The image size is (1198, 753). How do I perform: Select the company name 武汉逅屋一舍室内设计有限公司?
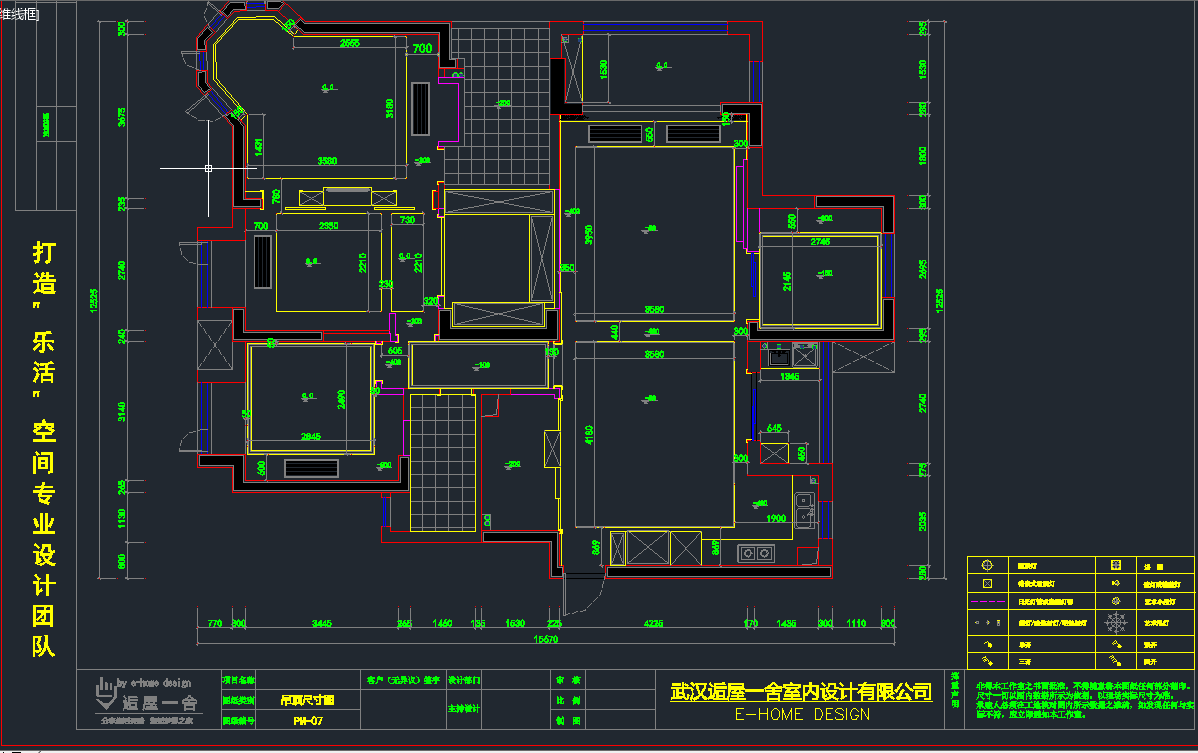point(801,692)
